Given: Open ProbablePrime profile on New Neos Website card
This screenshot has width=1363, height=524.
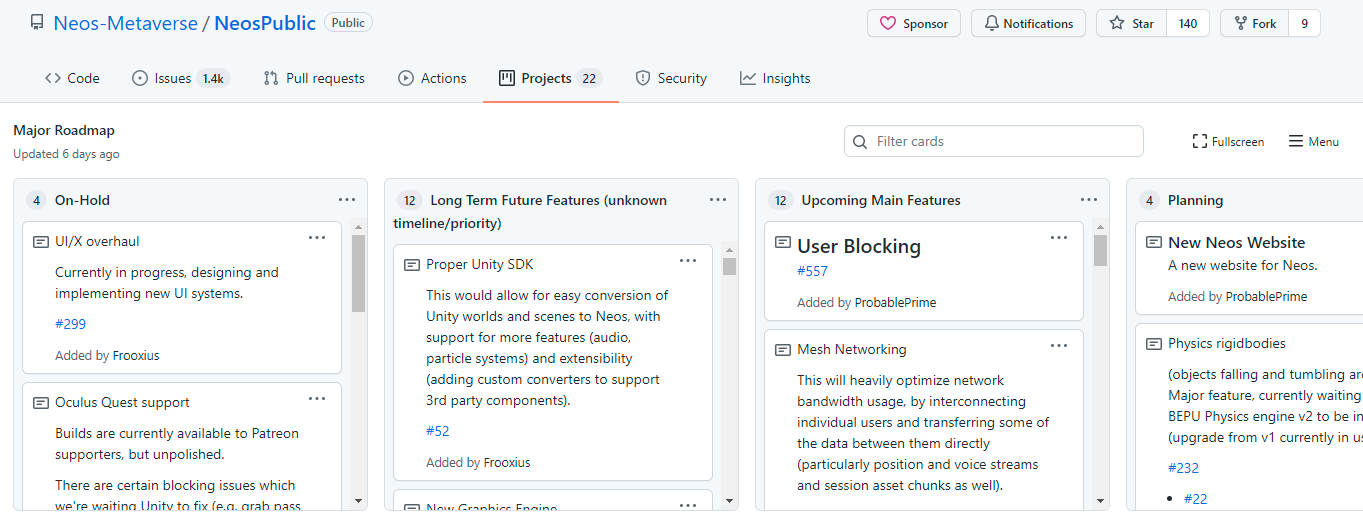Looking at the screenshot, I should [x=1266, y=296].
